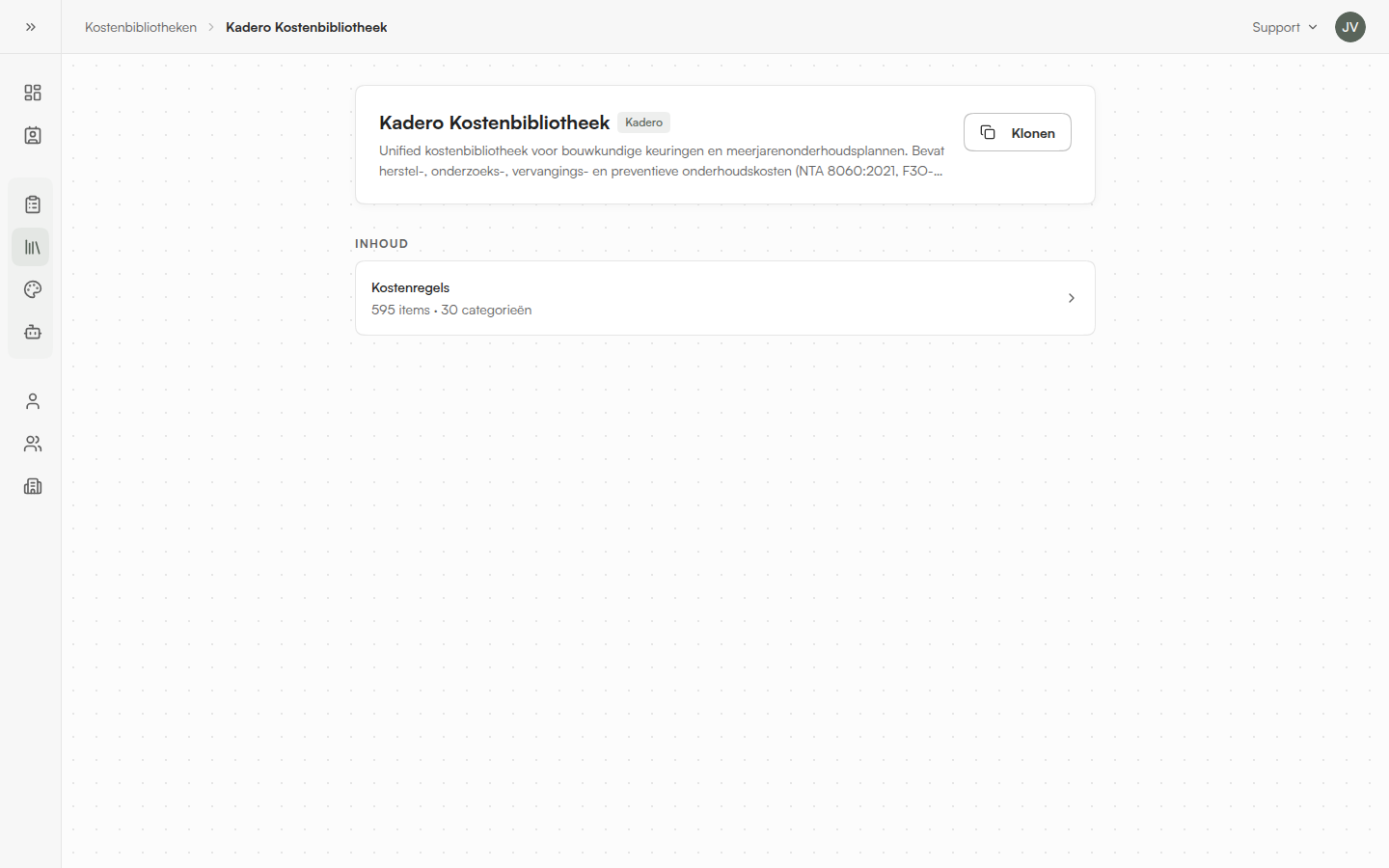Open the Support dropdown menu
Image resolution: width=1389 pixels, height=868 pixels.
click(x=1285, y=27)
